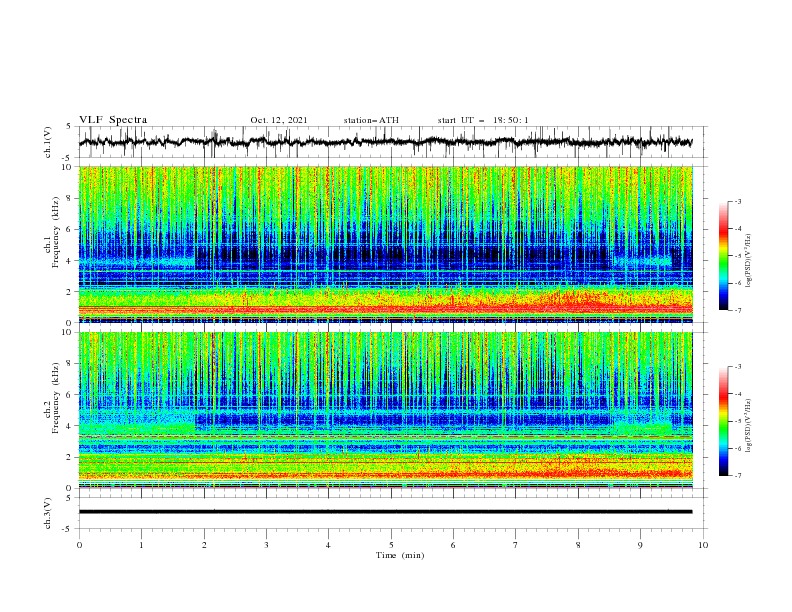Click the "-5" label on ch.1 color bar

(738, 256)
